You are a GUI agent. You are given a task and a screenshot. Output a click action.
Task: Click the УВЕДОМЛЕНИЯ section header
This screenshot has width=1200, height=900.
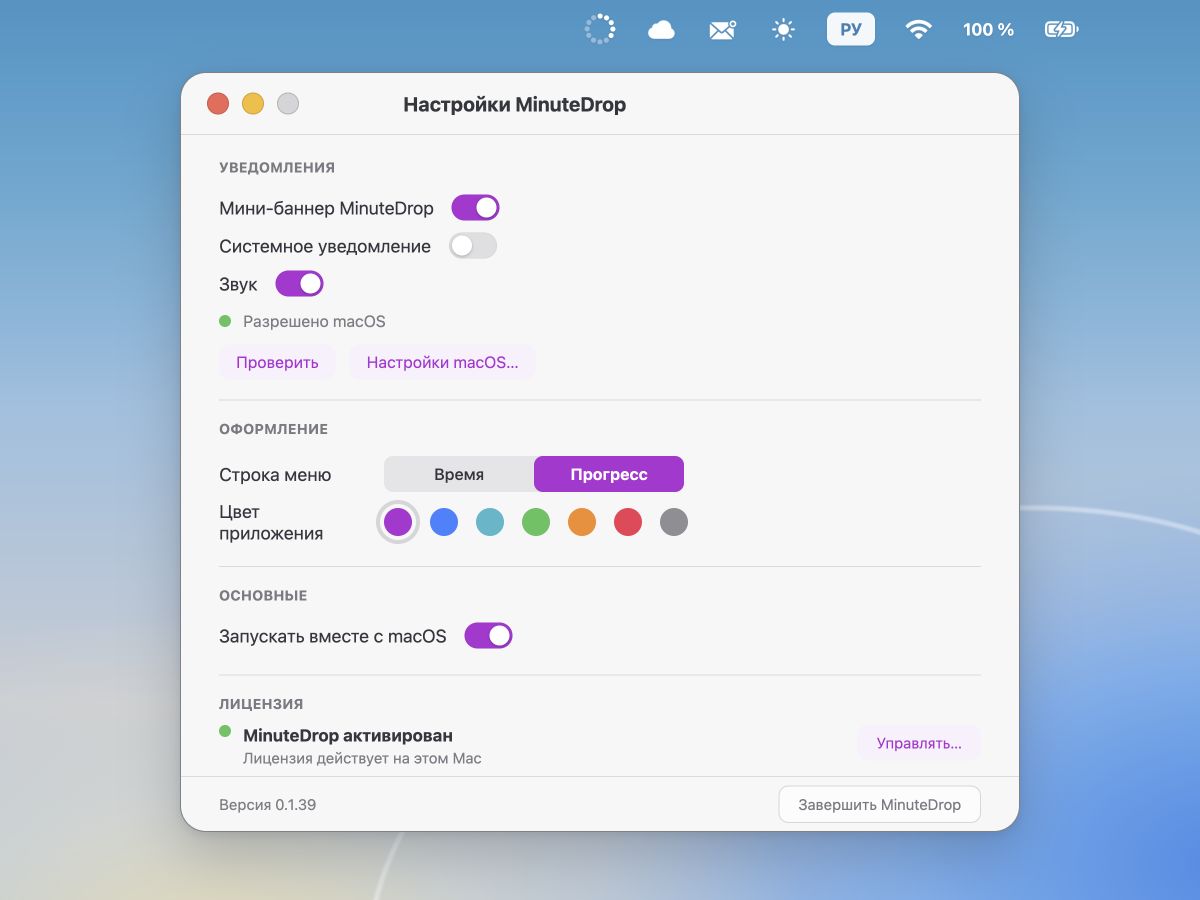coord(277,167)
